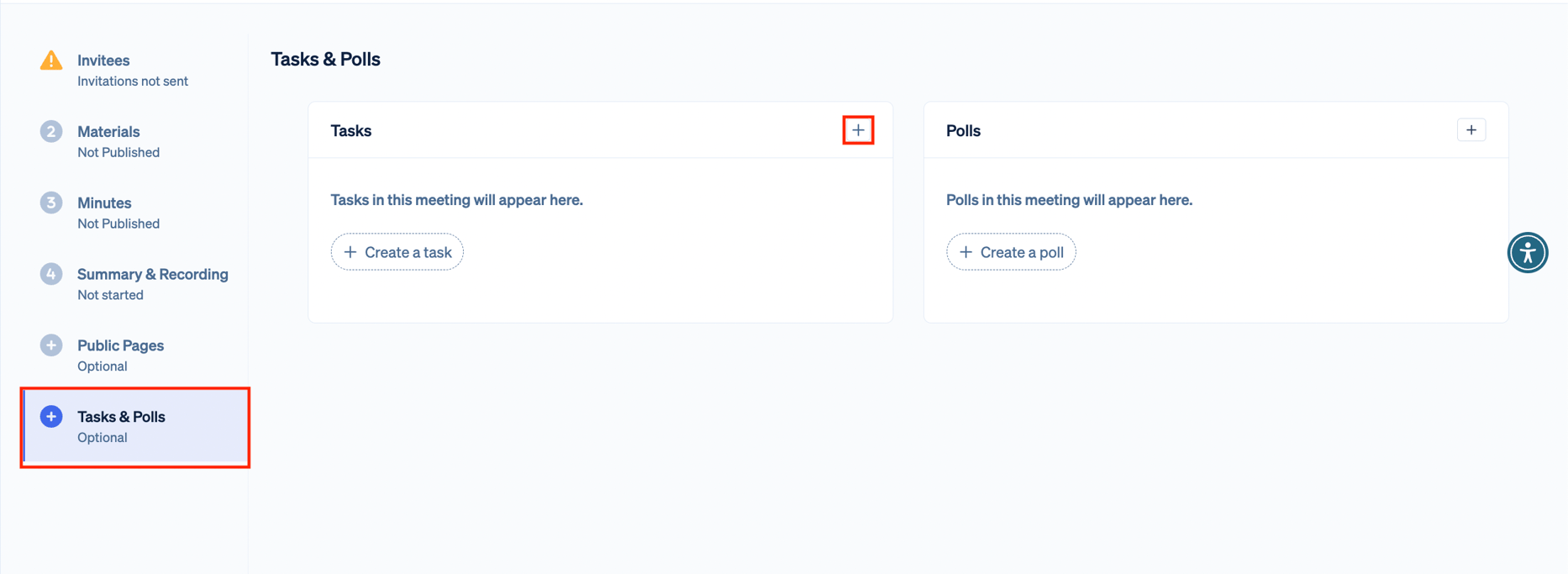Select the Tasks & Polls sidebar item
Image resolution: width=1568 pixels, height=574 pixels.
tap(121, 417)
